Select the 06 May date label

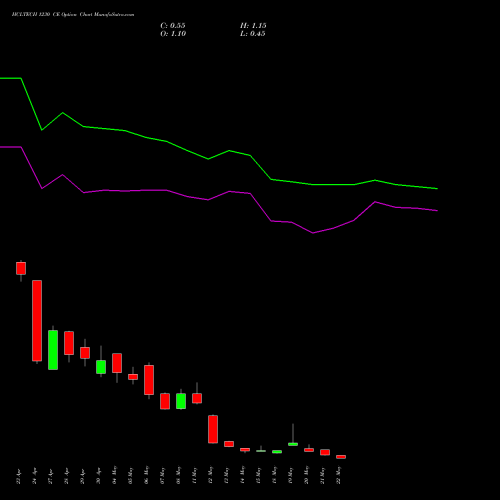(x=147, y=475)
